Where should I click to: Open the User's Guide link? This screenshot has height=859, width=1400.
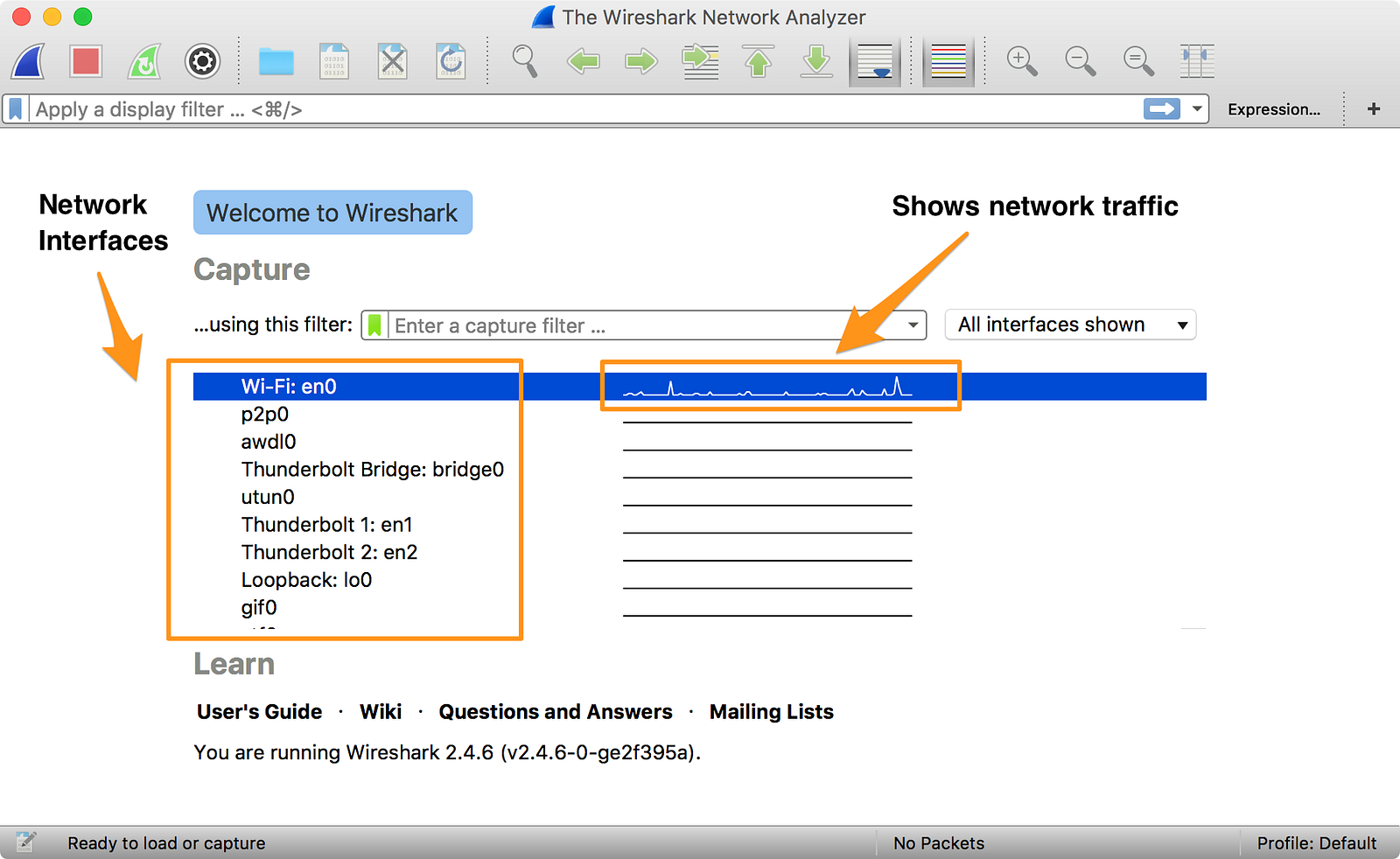(259, 712)
